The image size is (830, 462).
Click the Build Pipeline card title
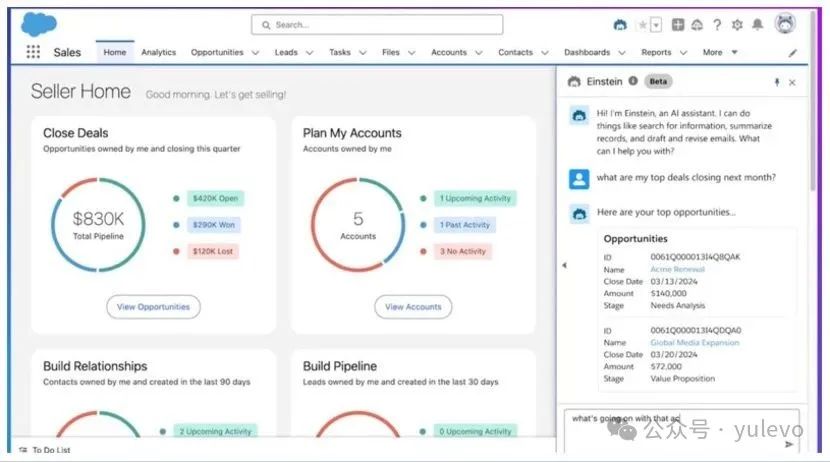(x=340, y=366)
